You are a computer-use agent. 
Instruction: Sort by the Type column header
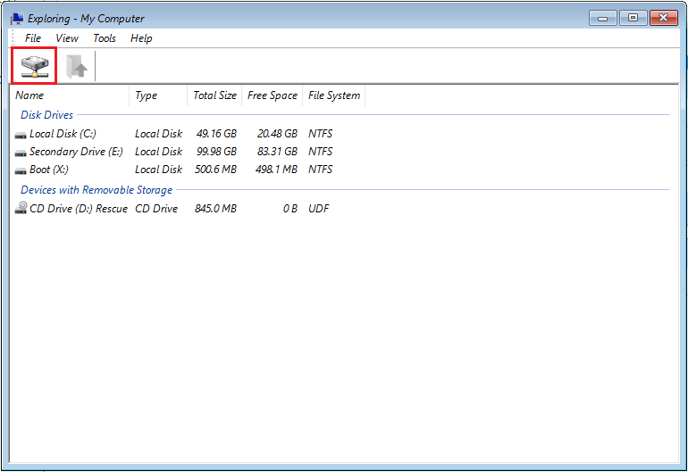158,96
